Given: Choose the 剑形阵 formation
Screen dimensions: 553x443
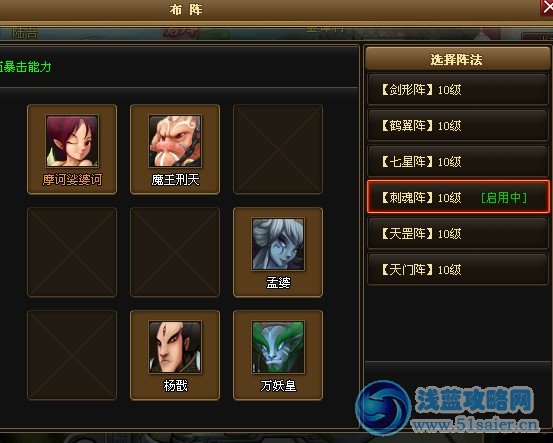Looking at the screenshot, I should [458, 89].
